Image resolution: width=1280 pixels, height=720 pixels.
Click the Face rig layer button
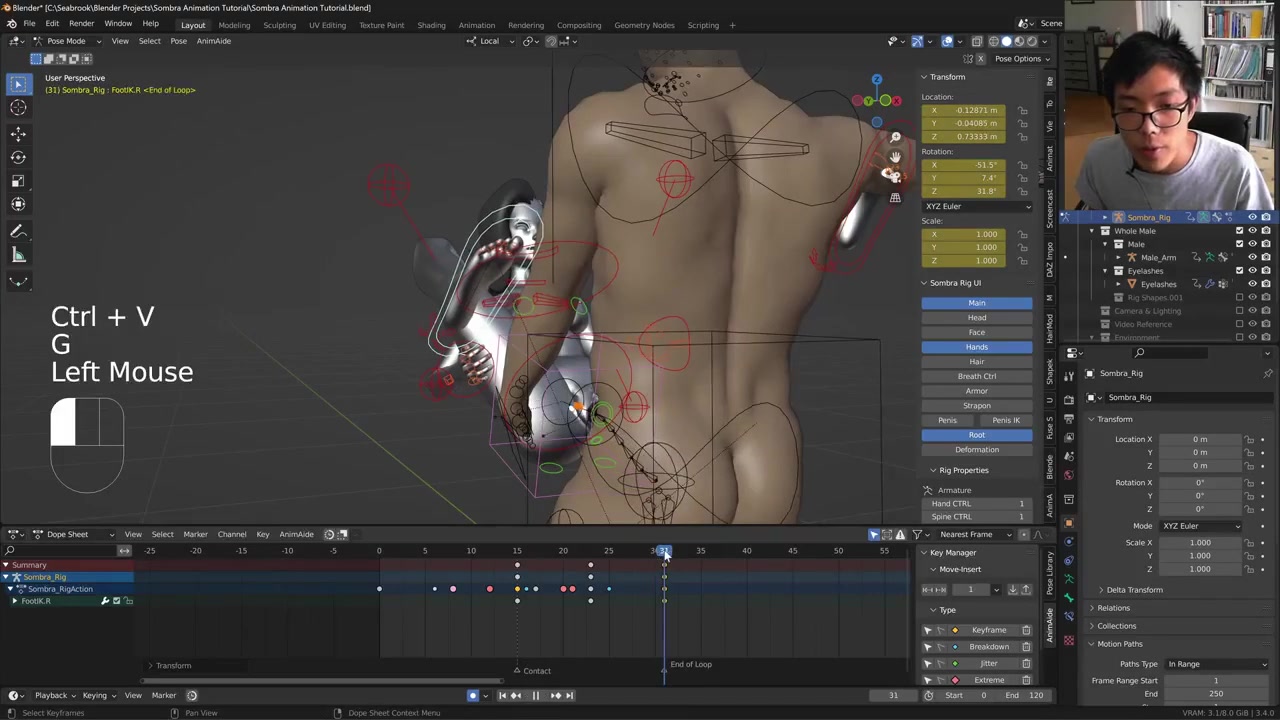click(976, 332)
